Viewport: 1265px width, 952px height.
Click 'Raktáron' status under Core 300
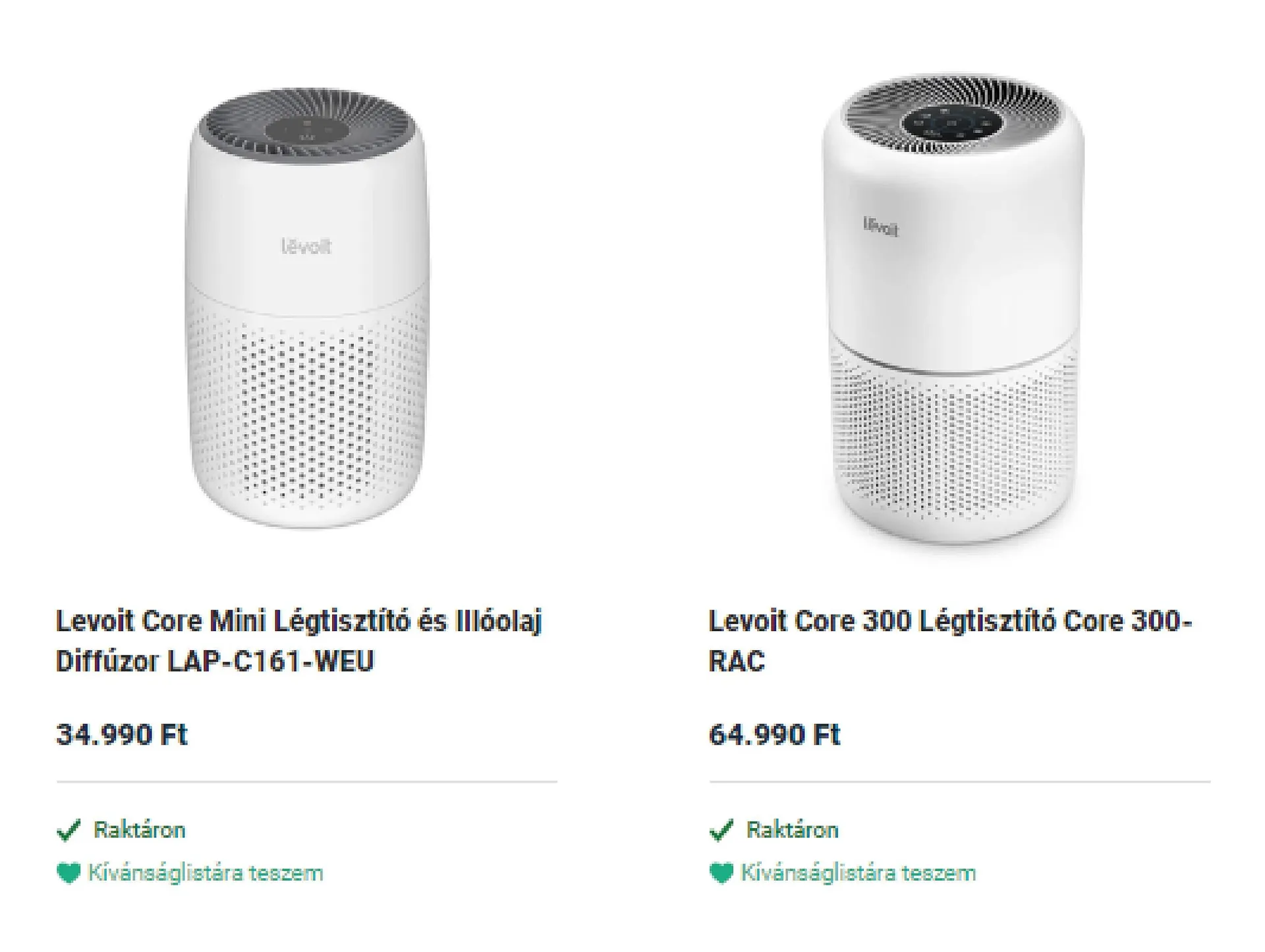(792, 830)
